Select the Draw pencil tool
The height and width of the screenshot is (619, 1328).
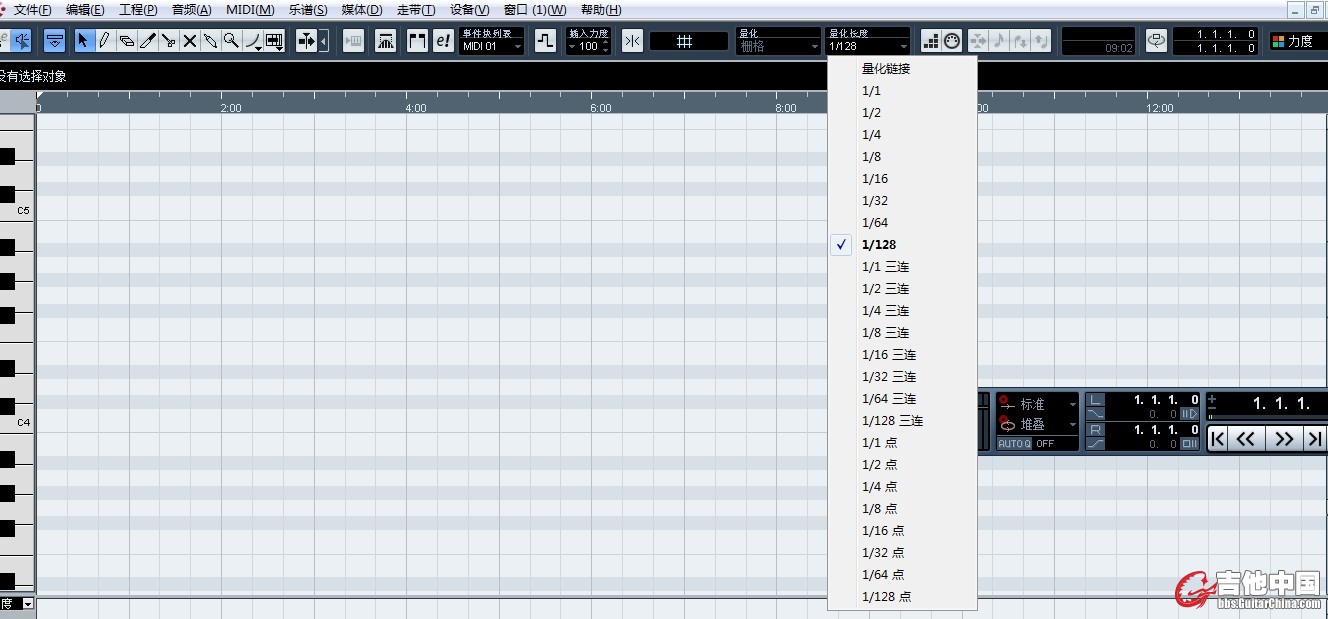point(104,41)
